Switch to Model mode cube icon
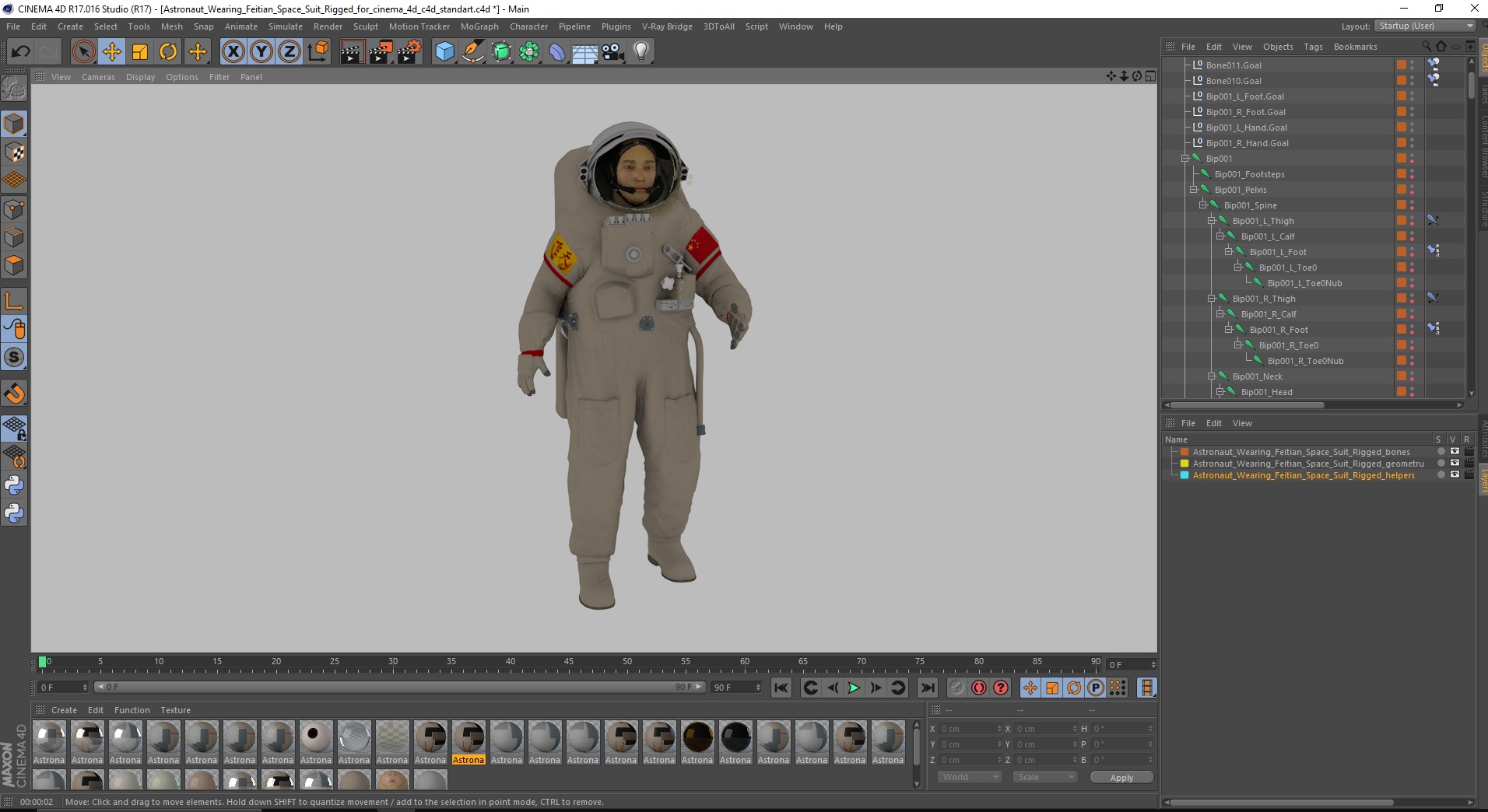 pos(14,124)
